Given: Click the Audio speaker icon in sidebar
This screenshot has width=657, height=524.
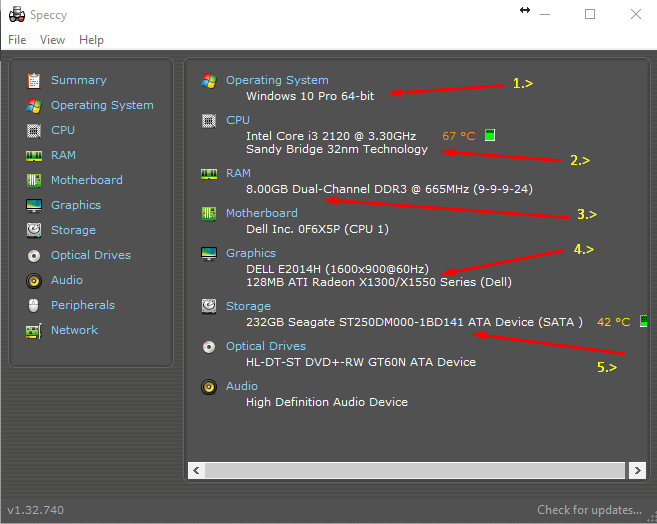Looking at the screenshot, I should click(34, 281).
